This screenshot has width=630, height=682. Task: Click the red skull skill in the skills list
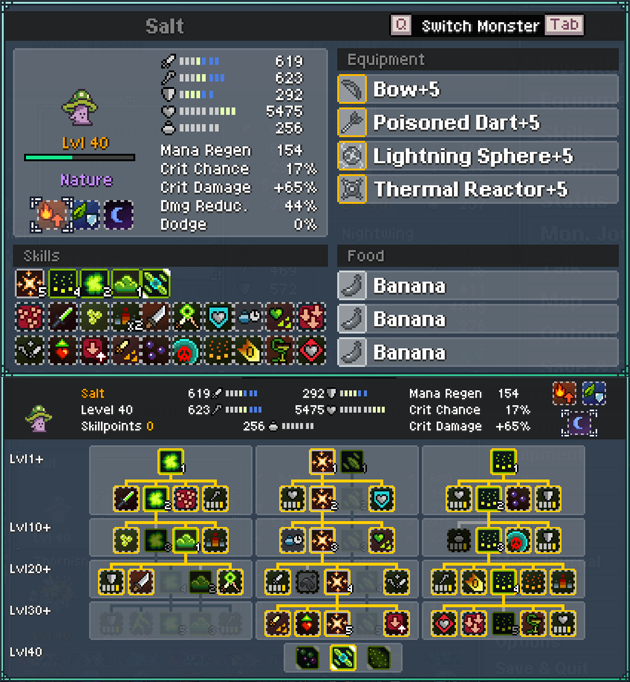click(x=187, y=351)
